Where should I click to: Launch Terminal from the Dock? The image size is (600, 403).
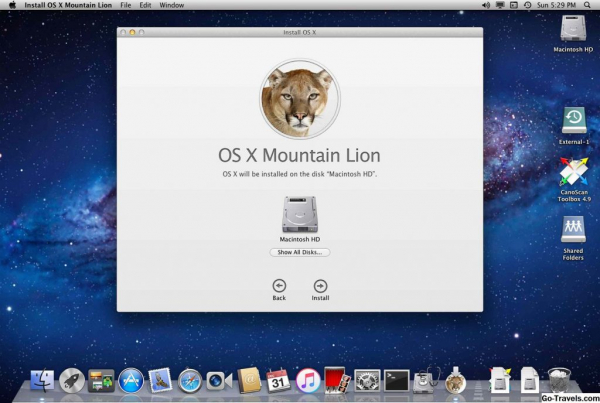396,381
